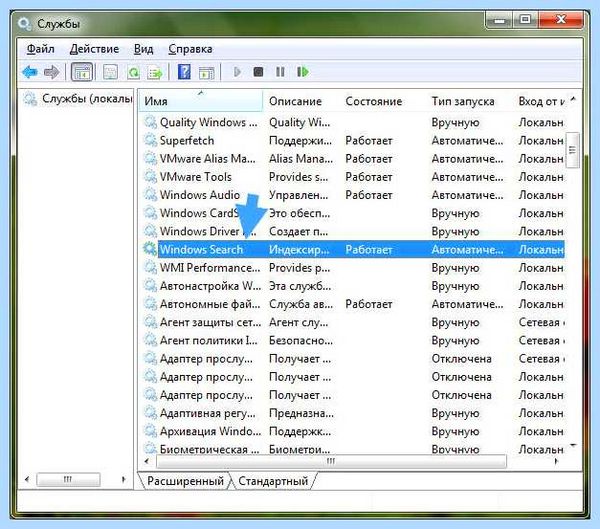Select the Quality Windows service row
This screenshot has width=600, height=529.
354,122
